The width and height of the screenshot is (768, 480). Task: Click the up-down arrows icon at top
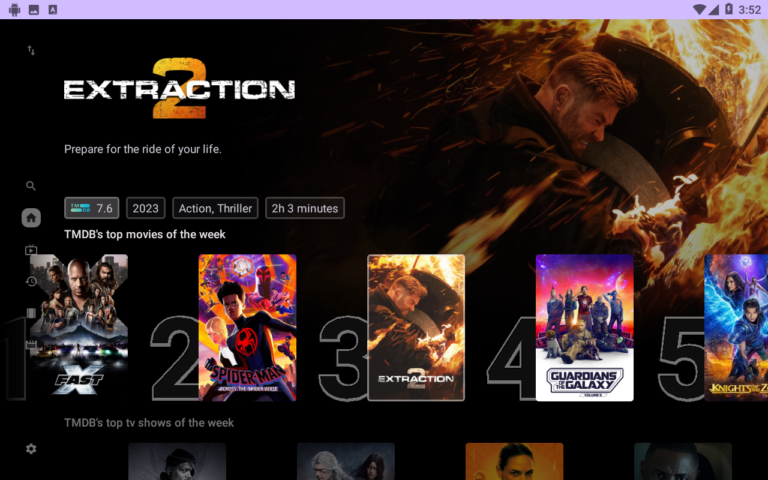pos(31,50)
